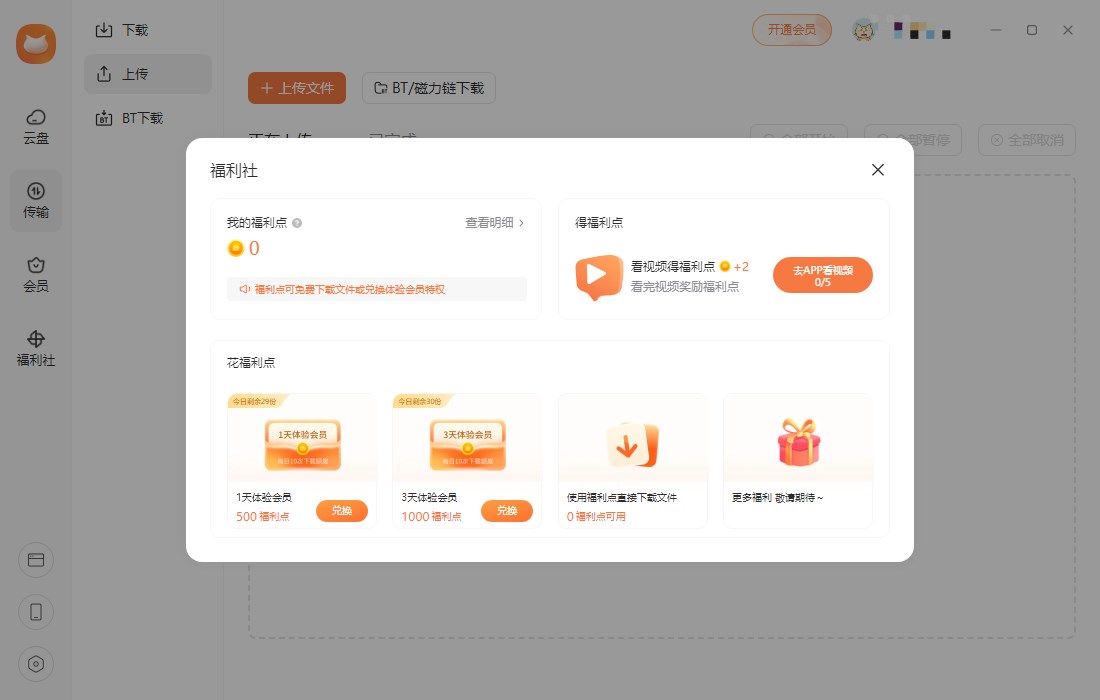Click the 500 福利点 price text
Screen dimensions: 1100x700
point(262,516)
